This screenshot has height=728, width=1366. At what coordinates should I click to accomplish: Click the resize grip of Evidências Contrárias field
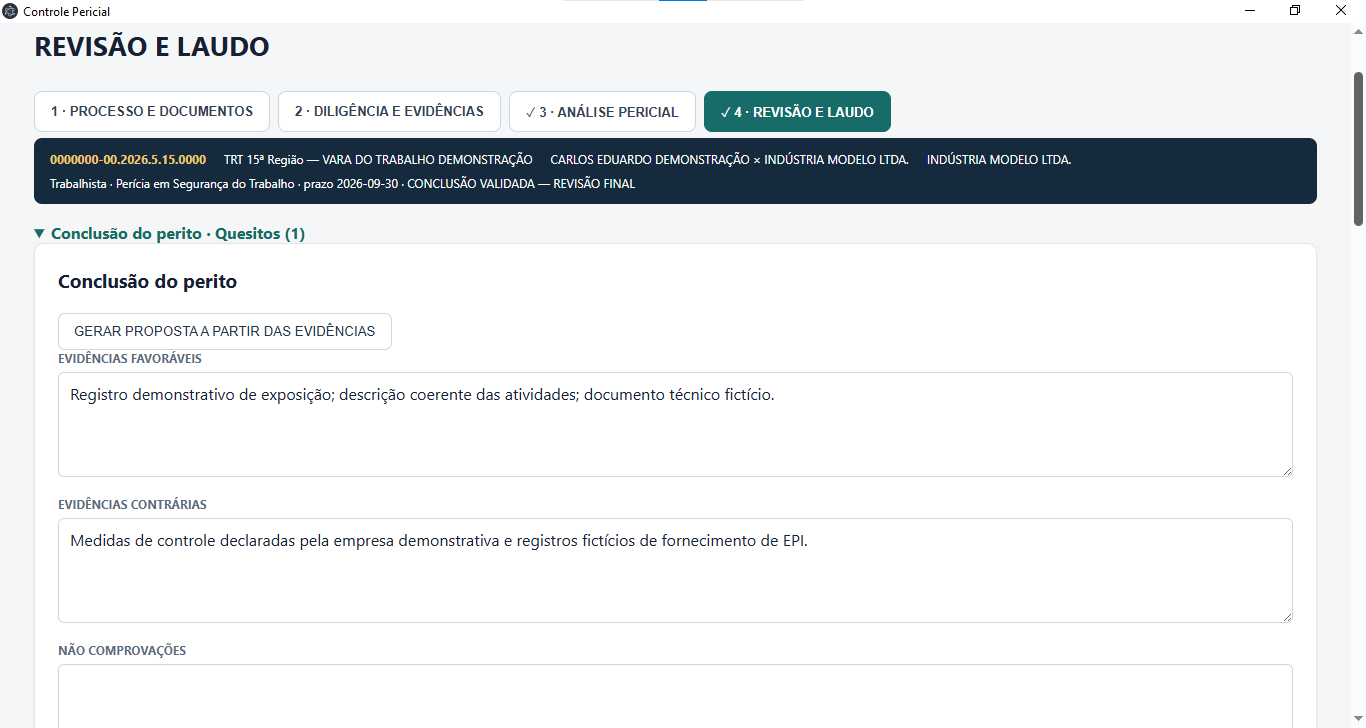[x=1286, y=616]
